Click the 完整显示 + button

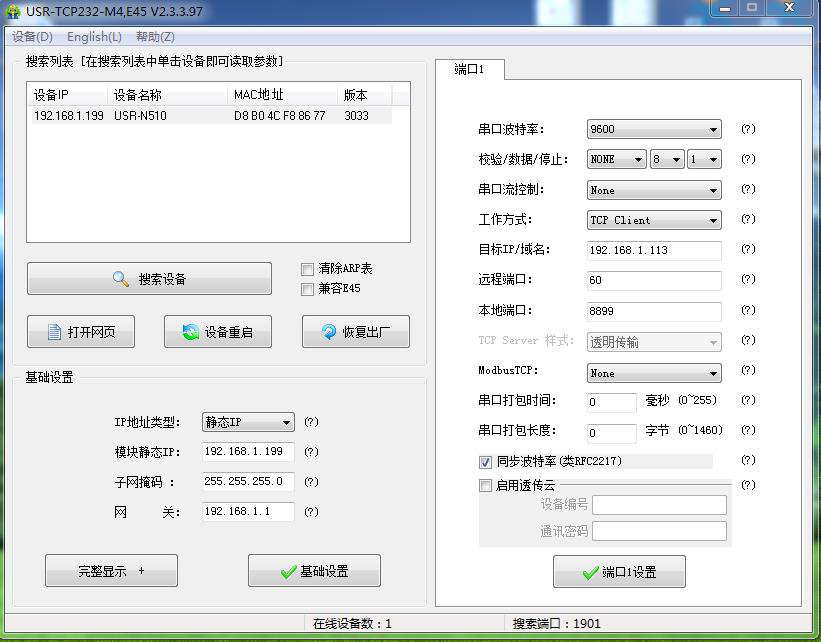click(111, 571)
